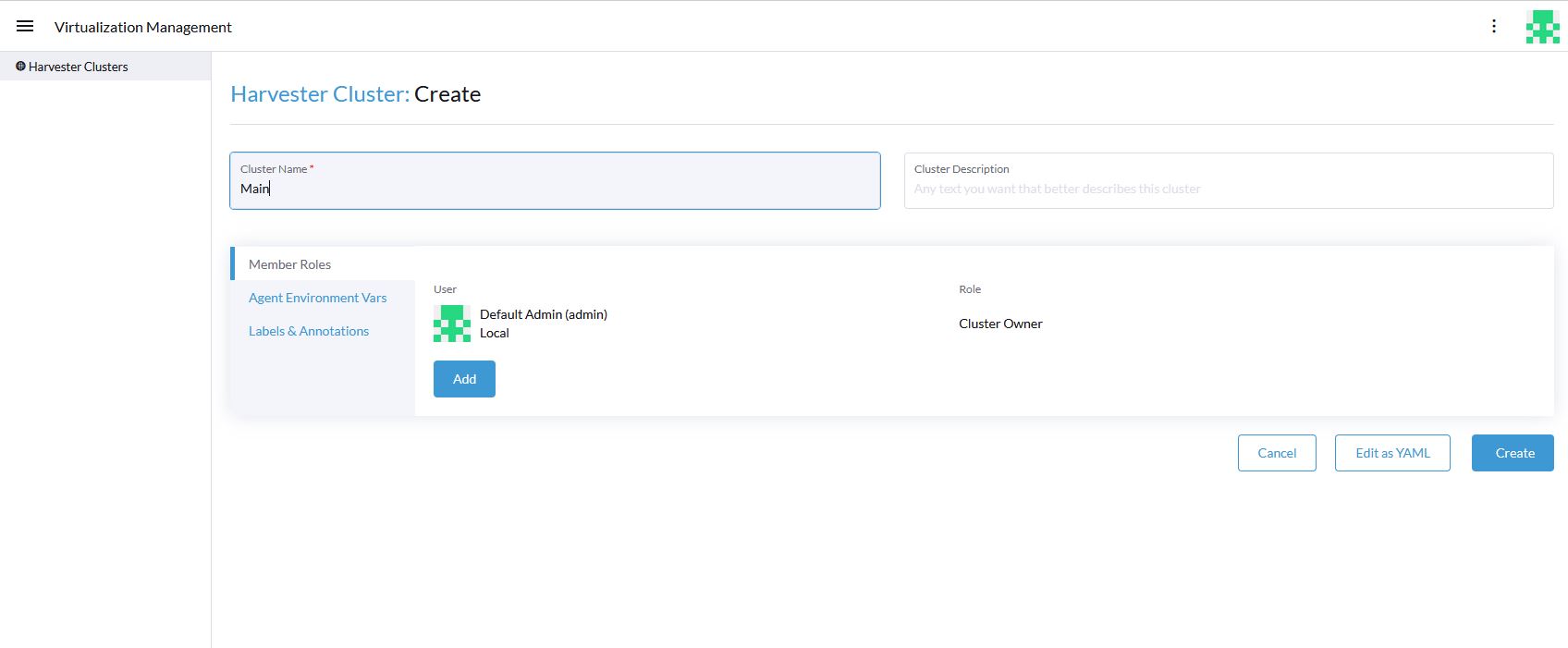Viewport: 1568px width, 648px height.
Task: Focus the Cluster Name input field
Action: 555,180
